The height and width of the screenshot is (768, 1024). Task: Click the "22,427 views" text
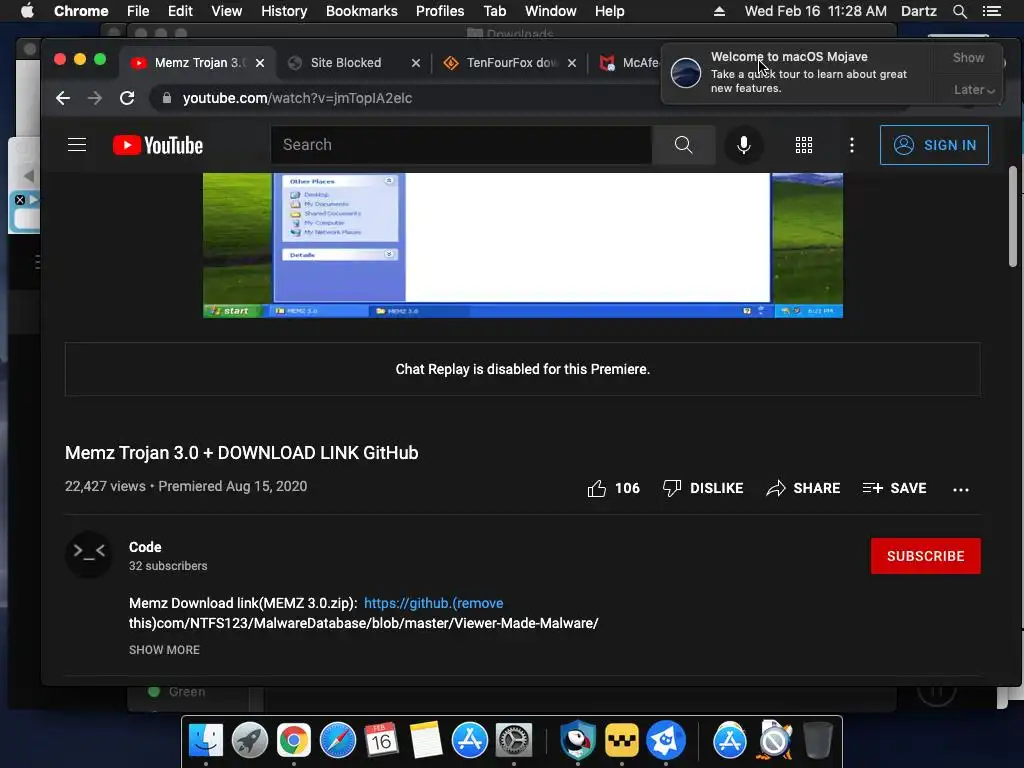point(105,486)
